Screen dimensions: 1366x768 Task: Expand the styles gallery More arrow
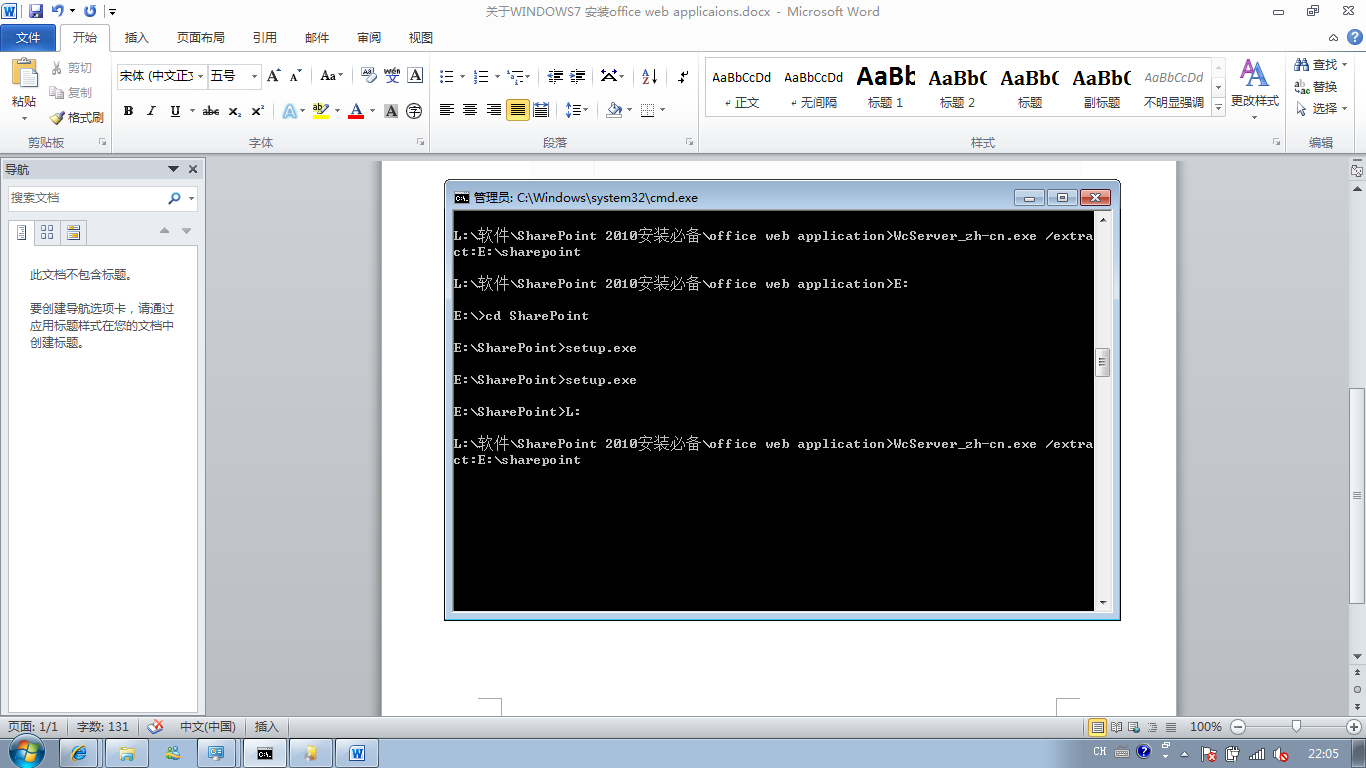pyautogui.click(x=1218, y=106)
